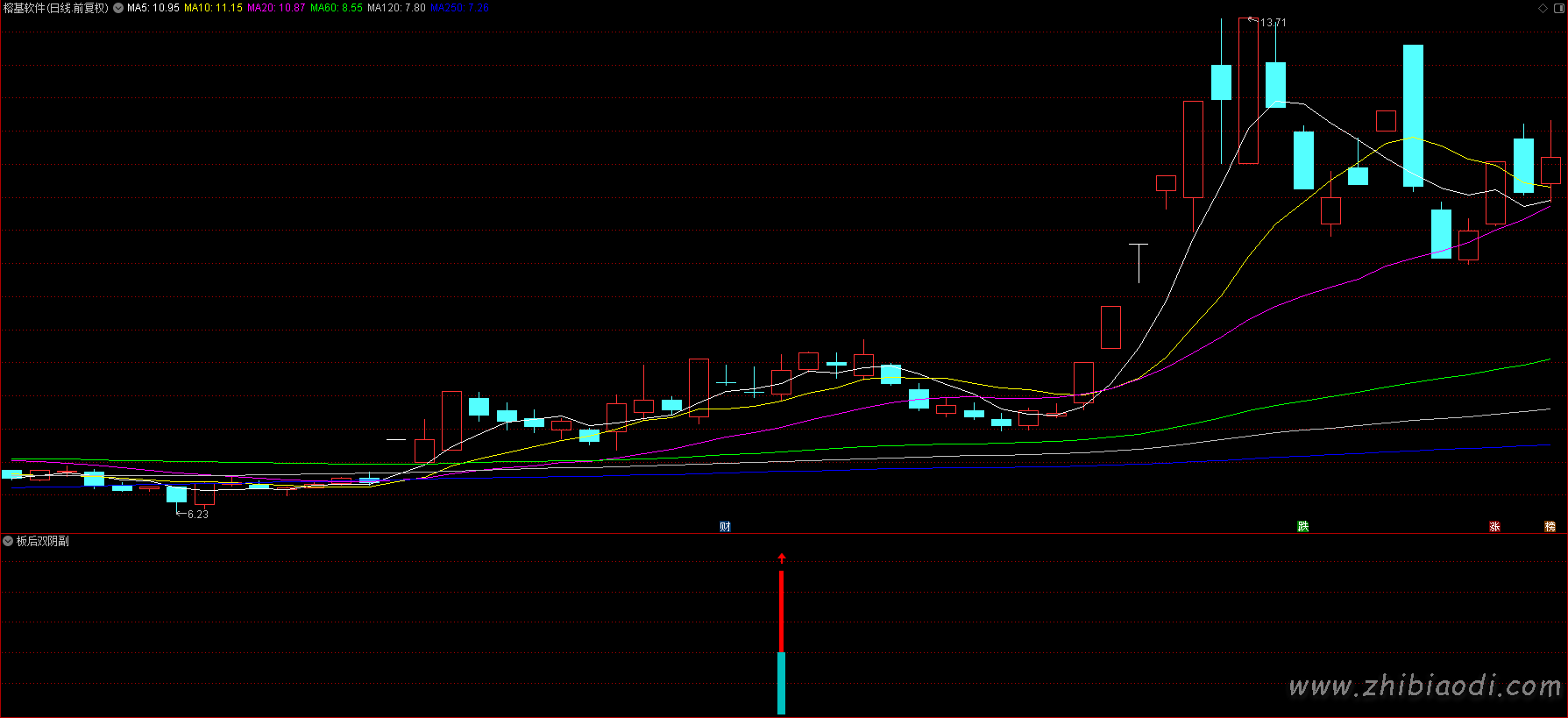Select the blue MA250 label
Screen dimensions: 1568x718
click(x=459, y=8)
